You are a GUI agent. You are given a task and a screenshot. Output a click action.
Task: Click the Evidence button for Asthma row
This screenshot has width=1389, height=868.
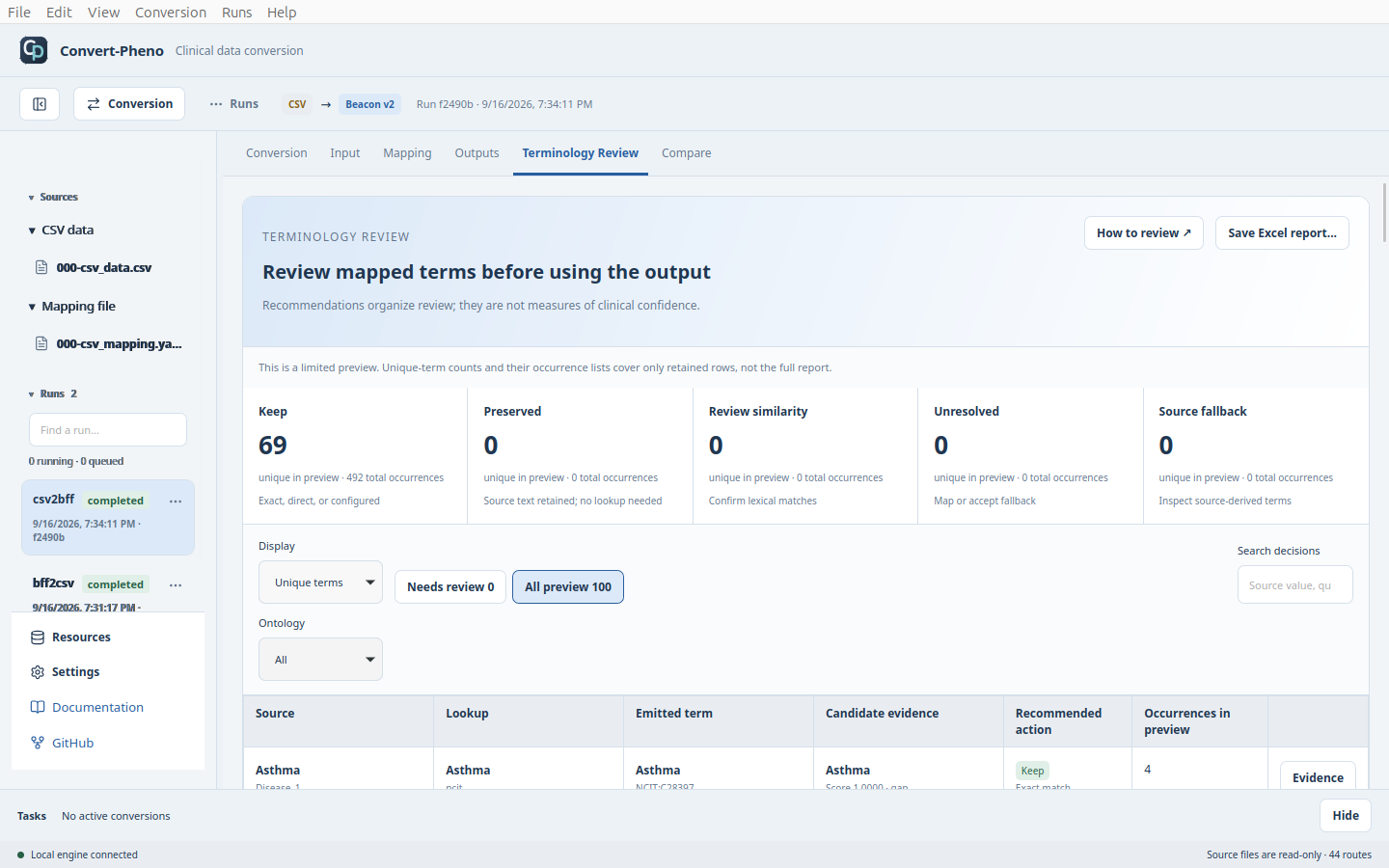[x=1318, y=777]
